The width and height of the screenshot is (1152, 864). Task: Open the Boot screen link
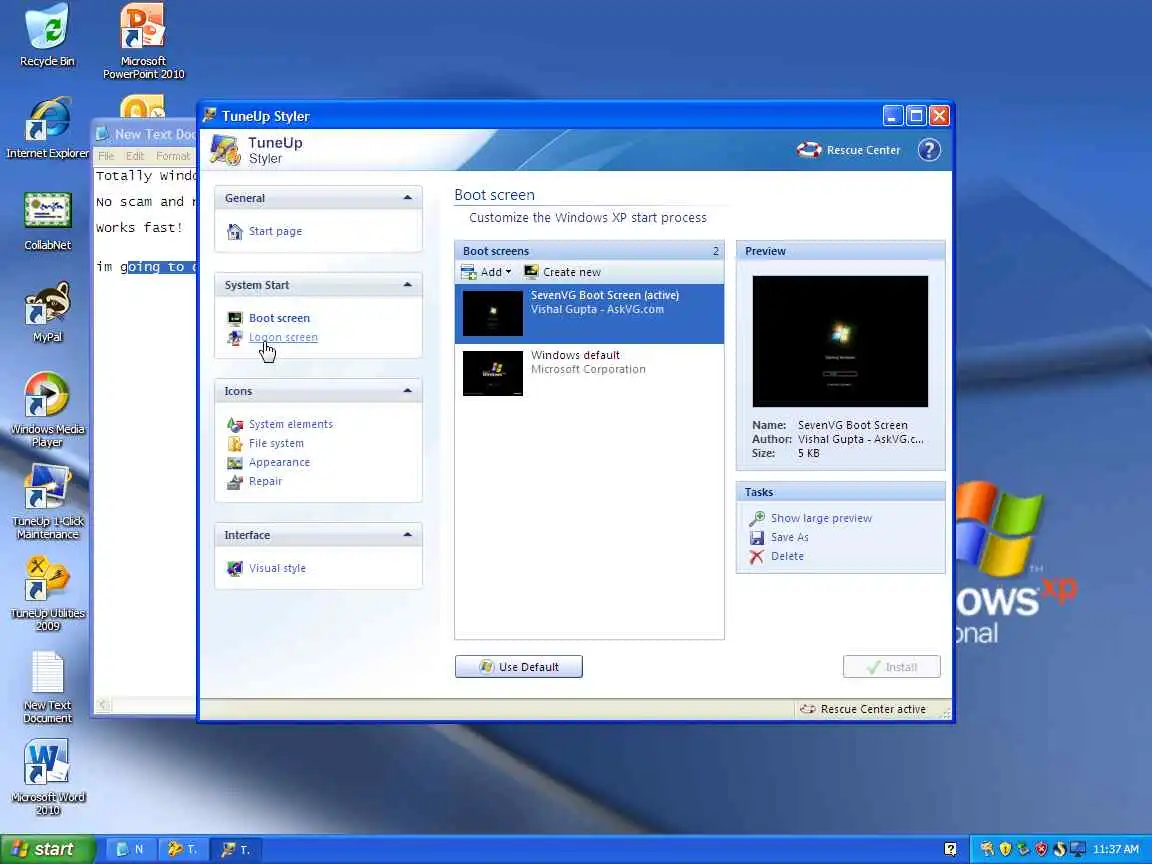(279, 318)
